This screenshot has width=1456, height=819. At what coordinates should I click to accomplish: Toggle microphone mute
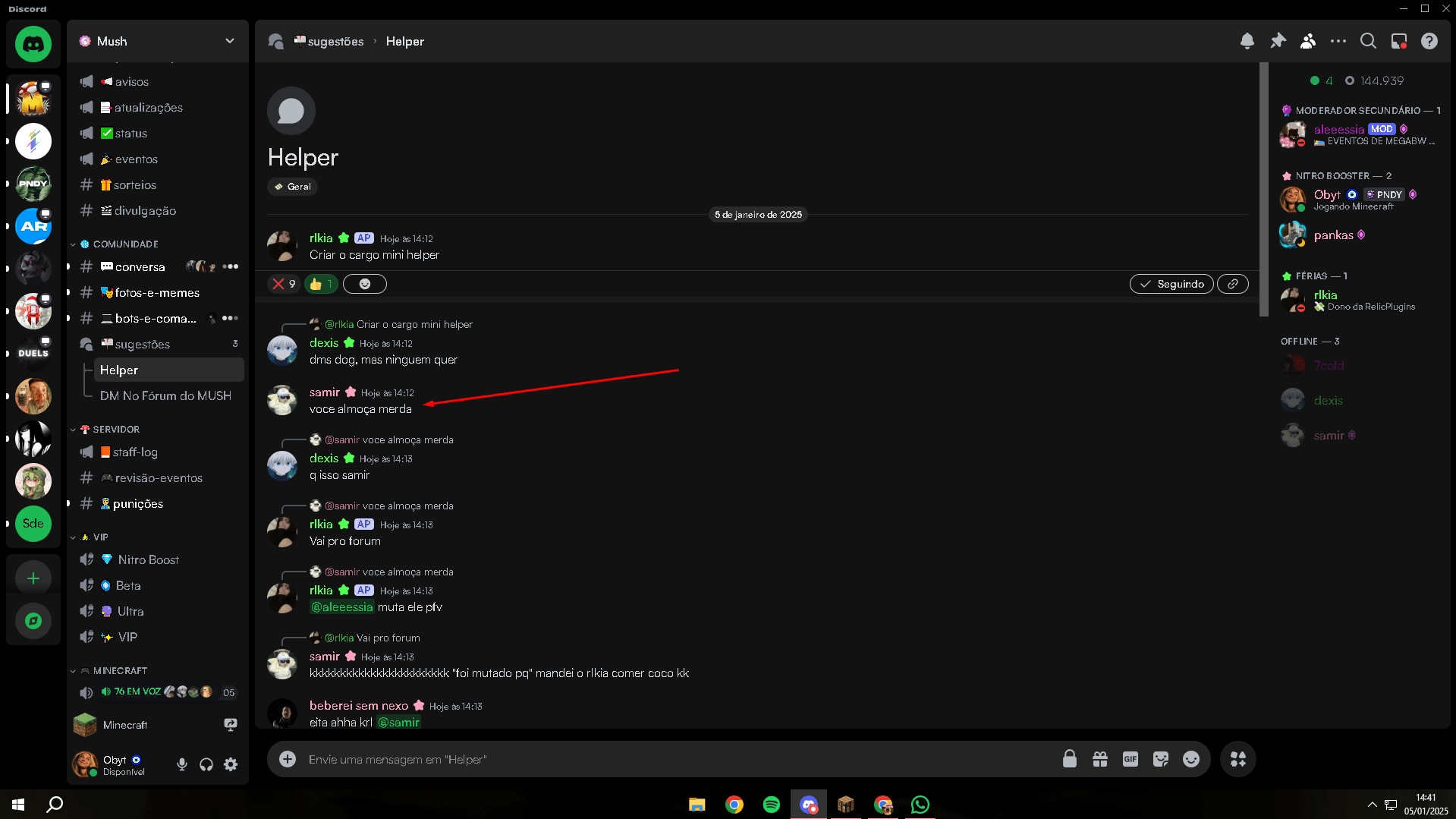coord(182,764)
